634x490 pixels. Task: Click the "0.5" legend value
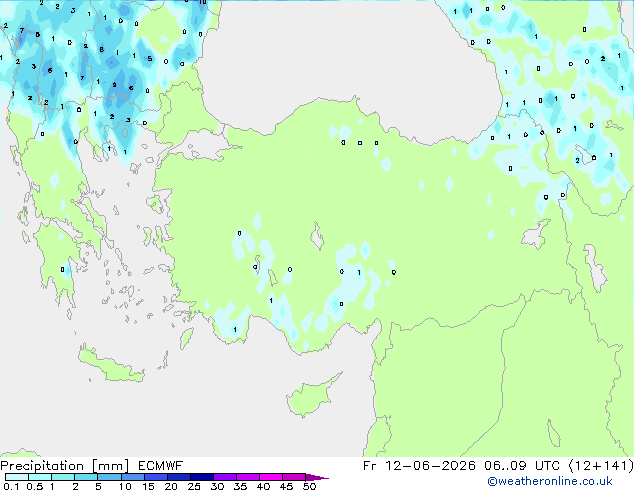tap(35, 486)
